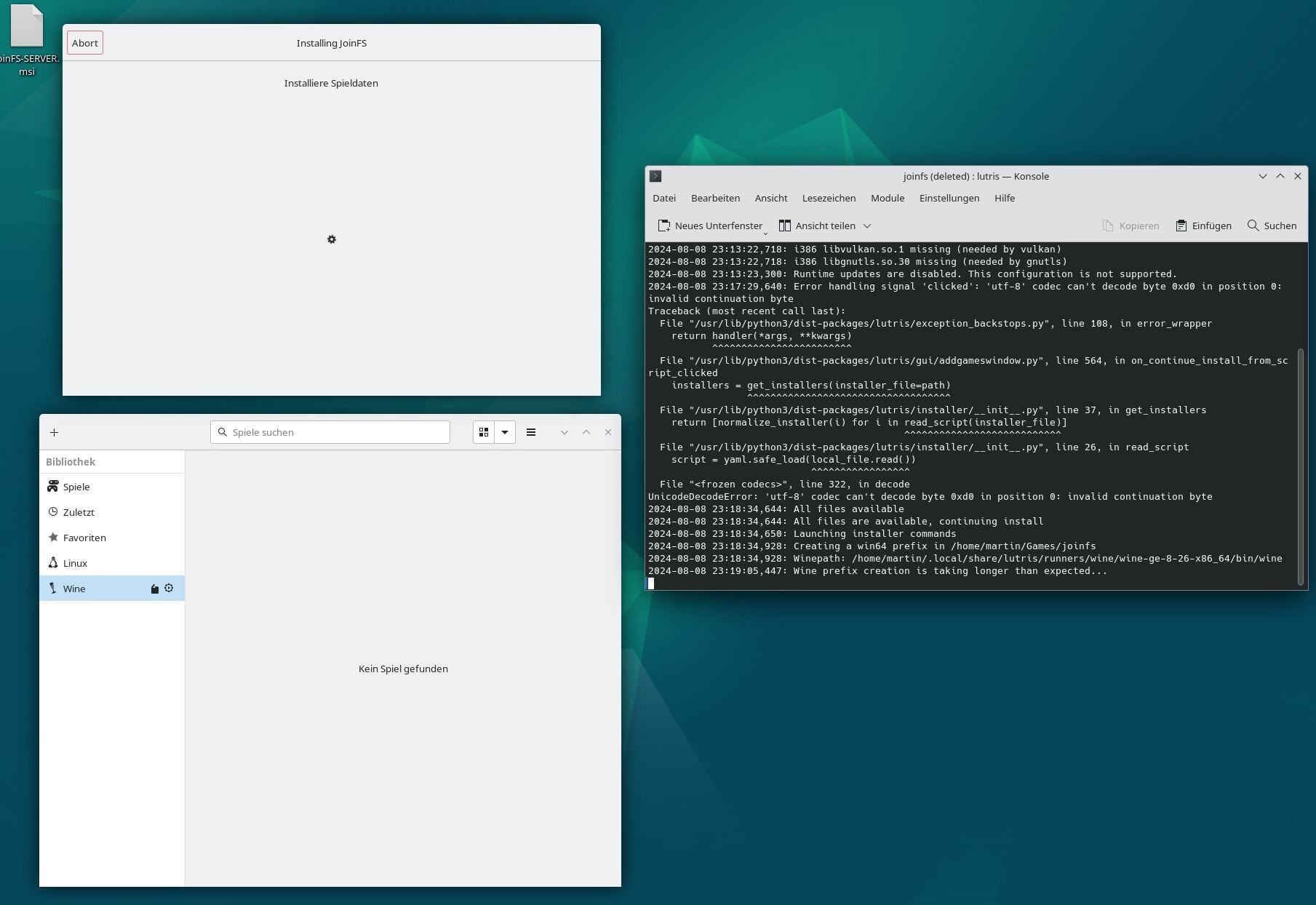Select Linux runner in the Lutris sidebar
The image size is (1316, 905).
[x=112, y=563]
